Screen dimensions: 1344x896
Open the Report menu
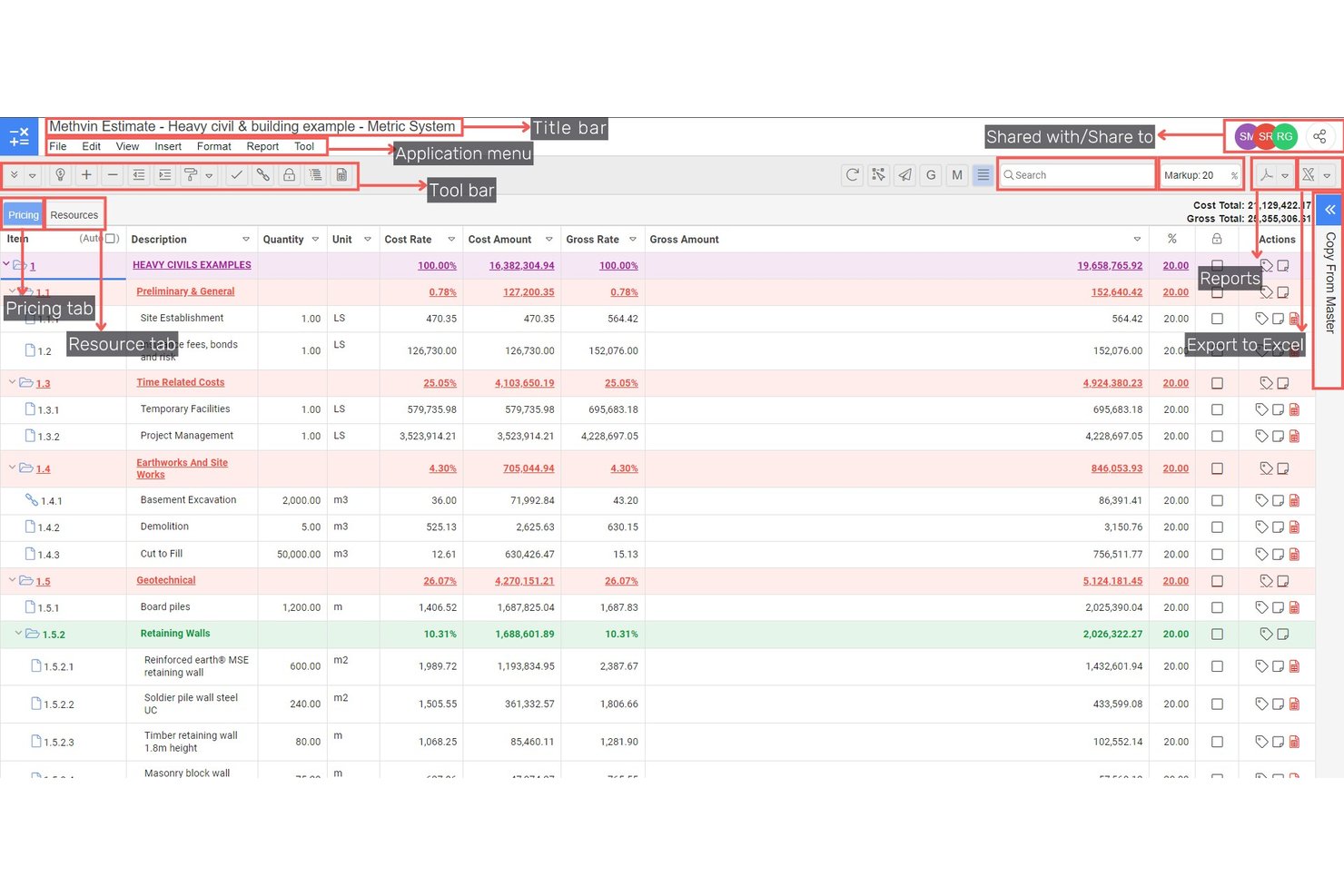point(262,146)
